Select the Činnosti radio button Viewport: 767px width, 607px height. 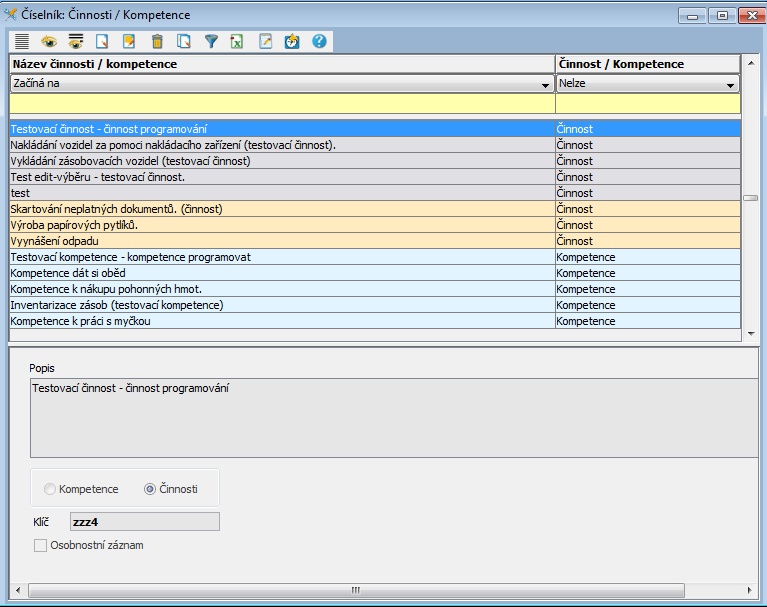(150, 489)
